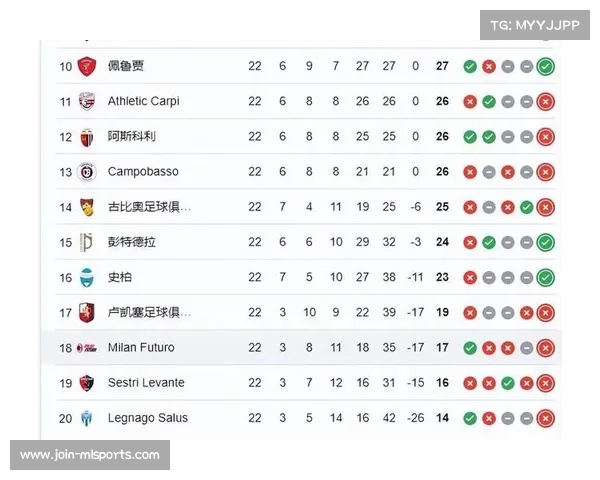Viewport: 600px width, 480px height.
Task: Open Legnago Salus blue crest
Action: 87,418
